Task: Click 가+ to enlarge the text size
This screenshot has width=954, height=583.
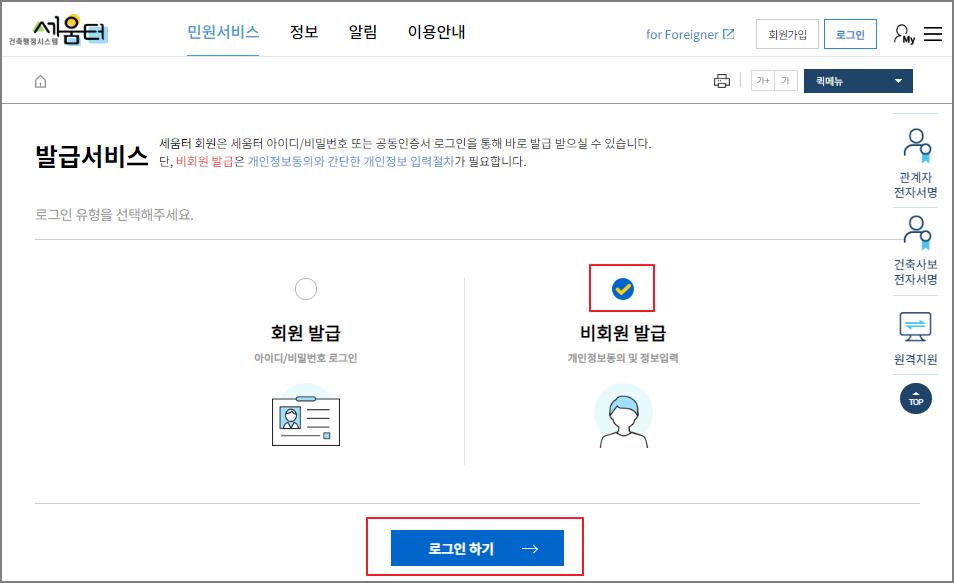Action: pyautogui.click(x=761, y=81)
